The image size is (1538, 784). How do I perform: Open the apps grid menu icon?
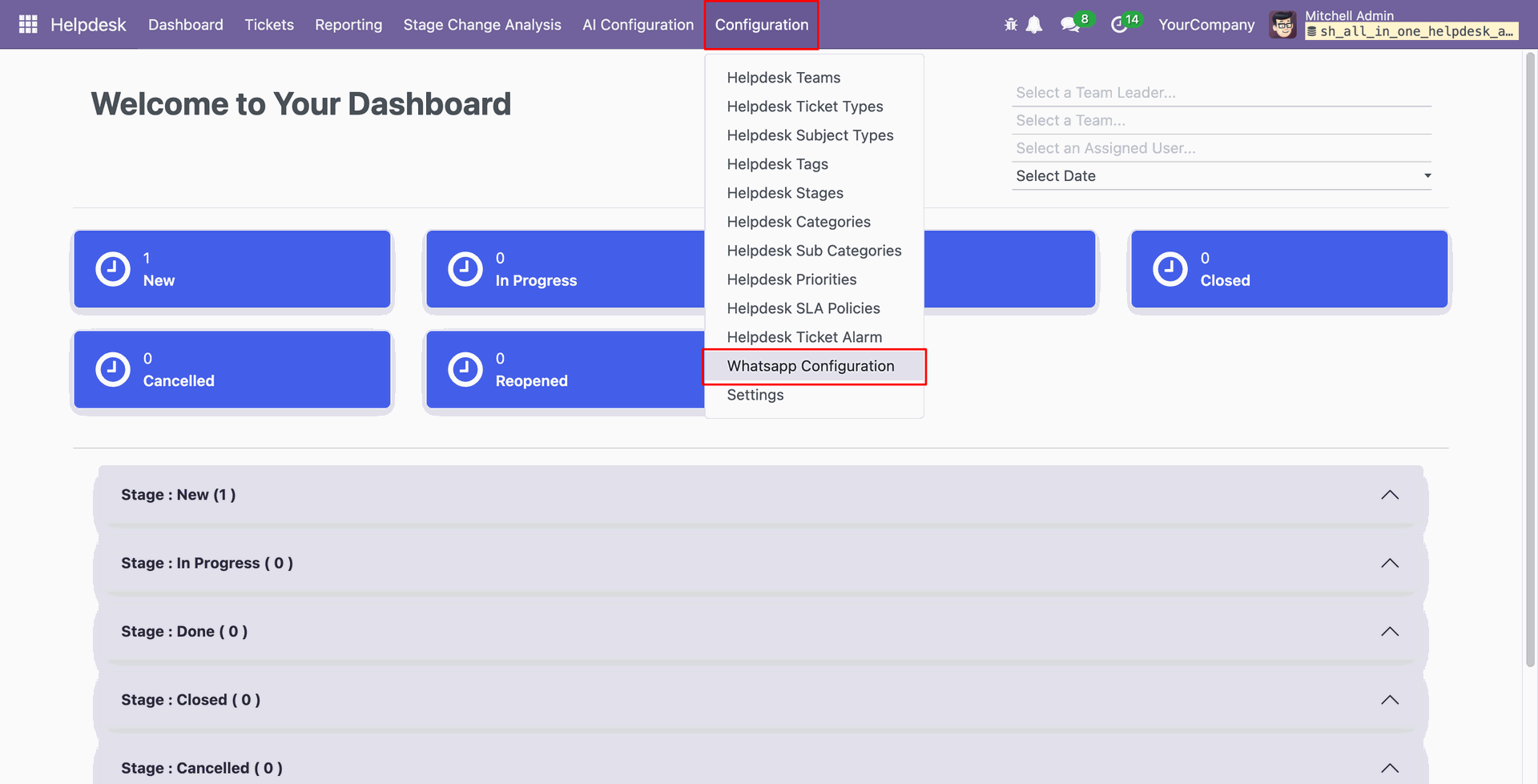click(x=28, y=25)
